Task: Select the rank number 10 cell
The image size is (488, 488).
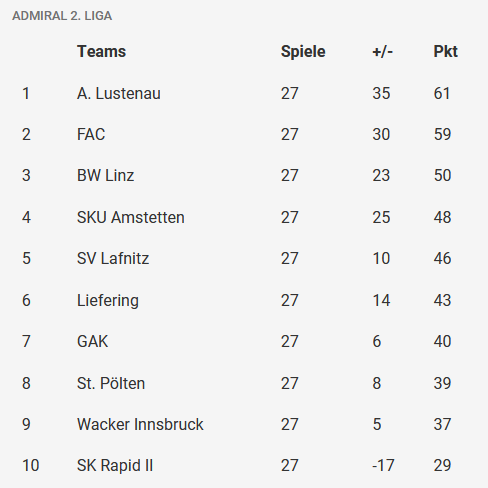Action: [x=31, y=466]
